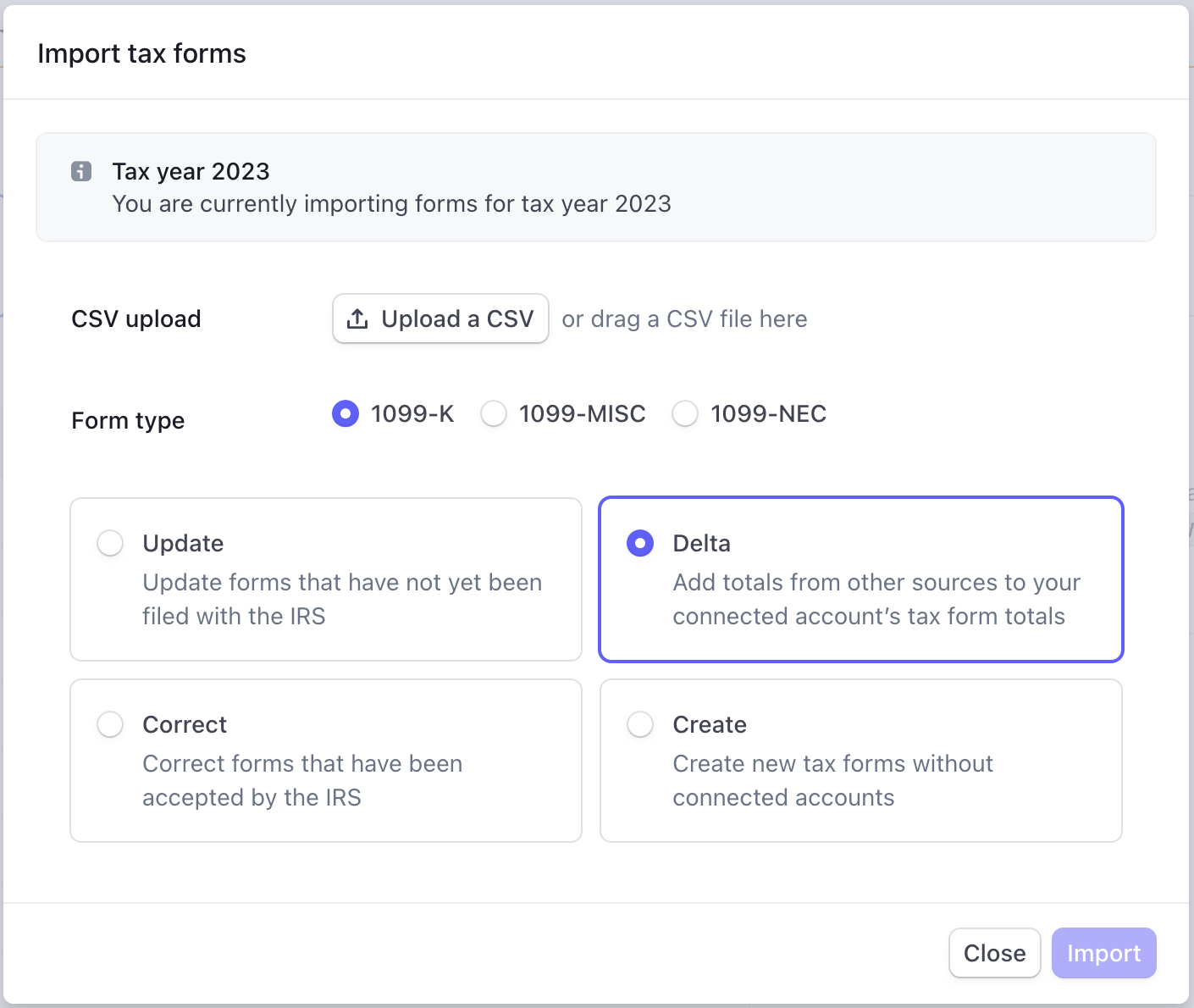Click 'Correct forms that have been accepted' description
1194x1008 pixels.
coord(302,780)
